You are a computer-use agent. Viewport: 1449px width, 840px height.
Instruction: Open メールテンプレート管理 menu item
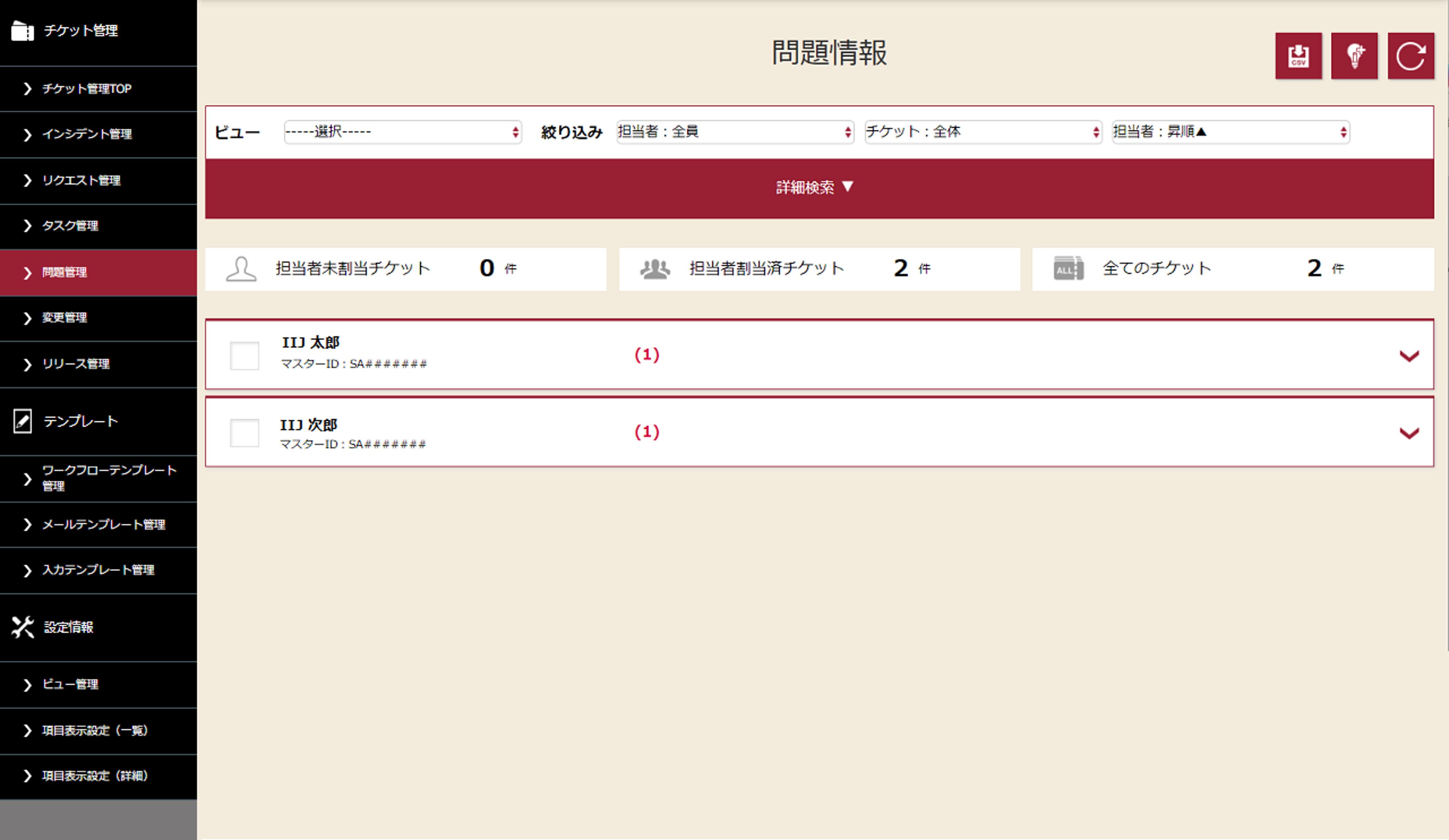pos(98,524)
